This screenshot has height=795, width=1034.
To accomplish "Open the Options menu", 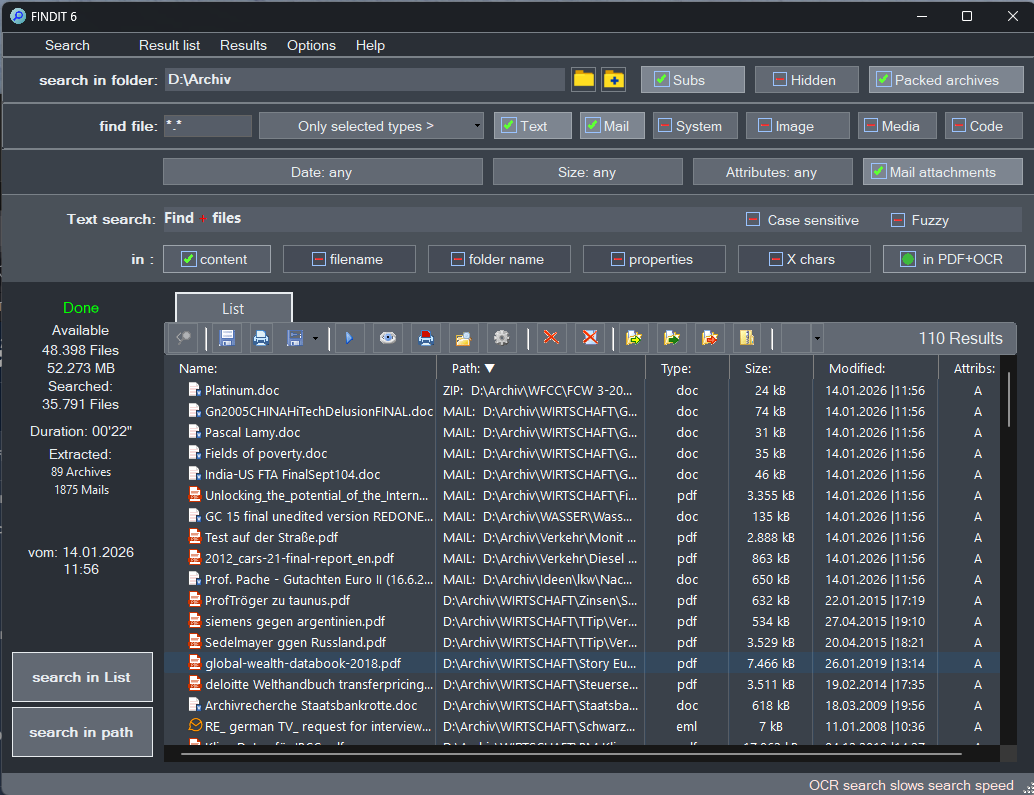I will click(311, 45).
